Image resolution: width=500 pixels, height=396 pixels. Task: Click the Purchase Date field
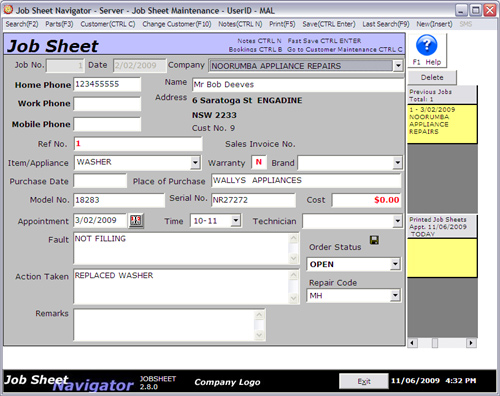(100, 181)
